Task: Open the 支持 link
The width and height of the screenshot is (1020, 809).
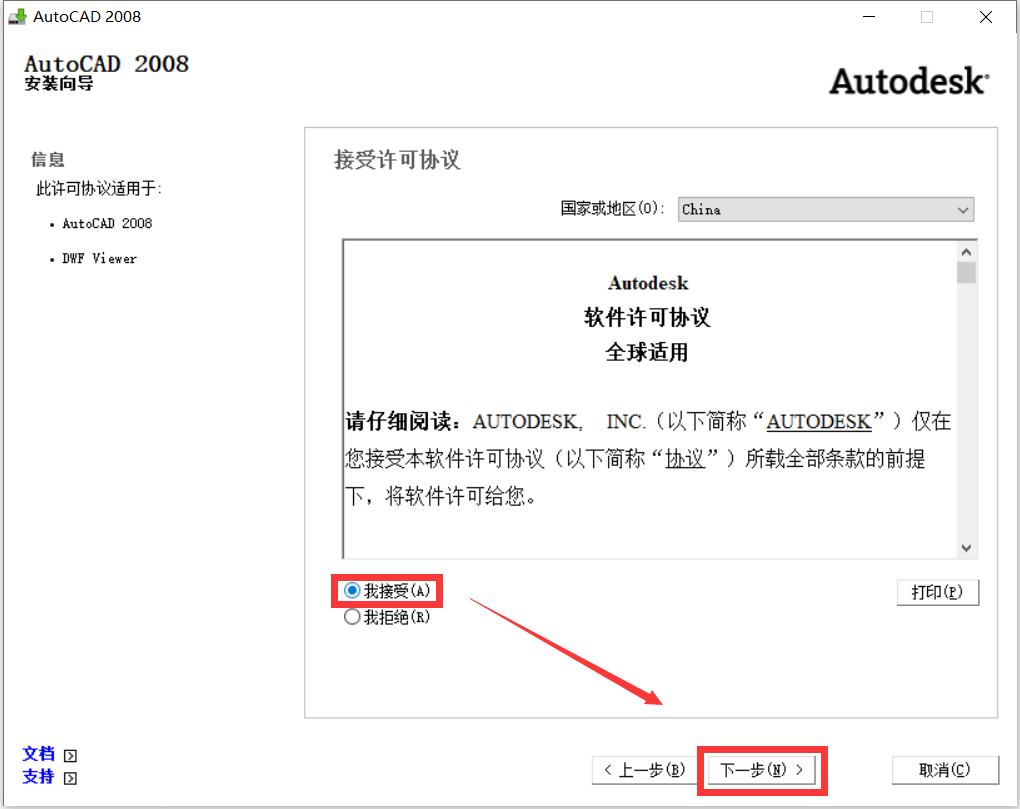Action: pyautogui.click(x=38, y=776)
